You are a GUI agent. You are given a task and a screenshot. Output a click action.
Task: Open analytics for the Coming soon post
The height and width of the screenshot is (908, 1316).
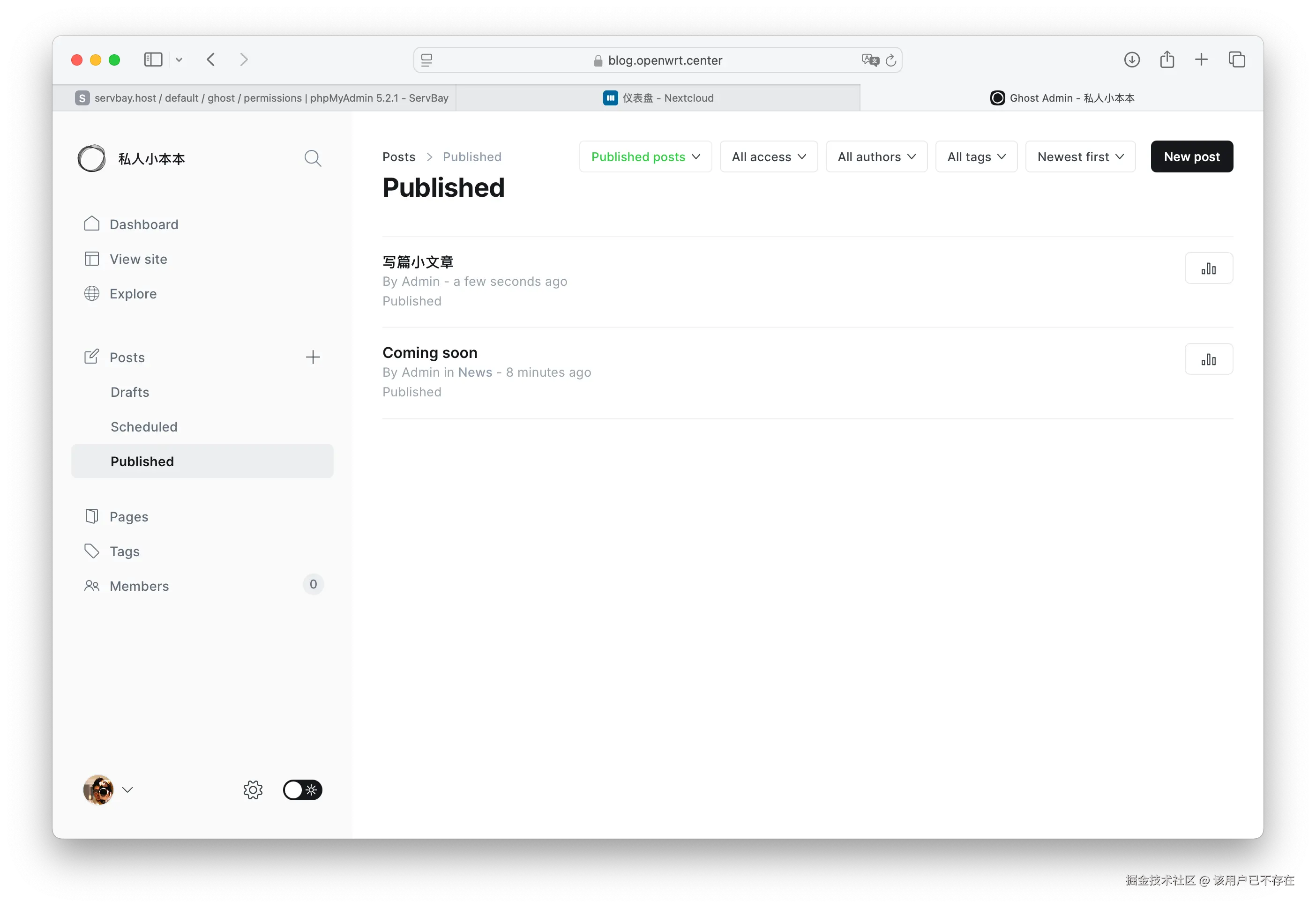[x=1208, y=359]
